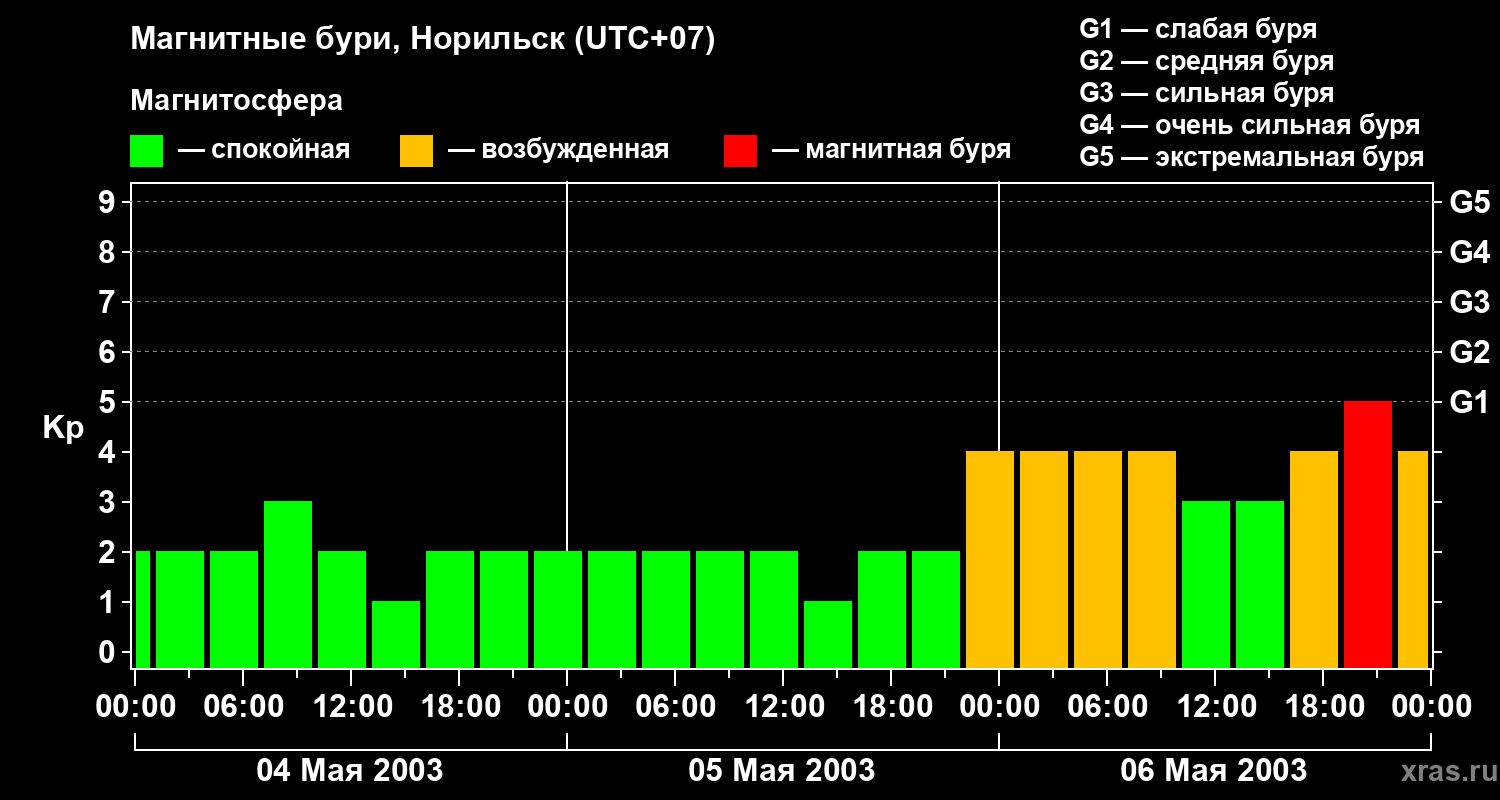Image resolution: width=1500 pixels, height=800 pixels.
Task: Click the 'G3 — сильная буря' legend line
Action: (1206, 93)
